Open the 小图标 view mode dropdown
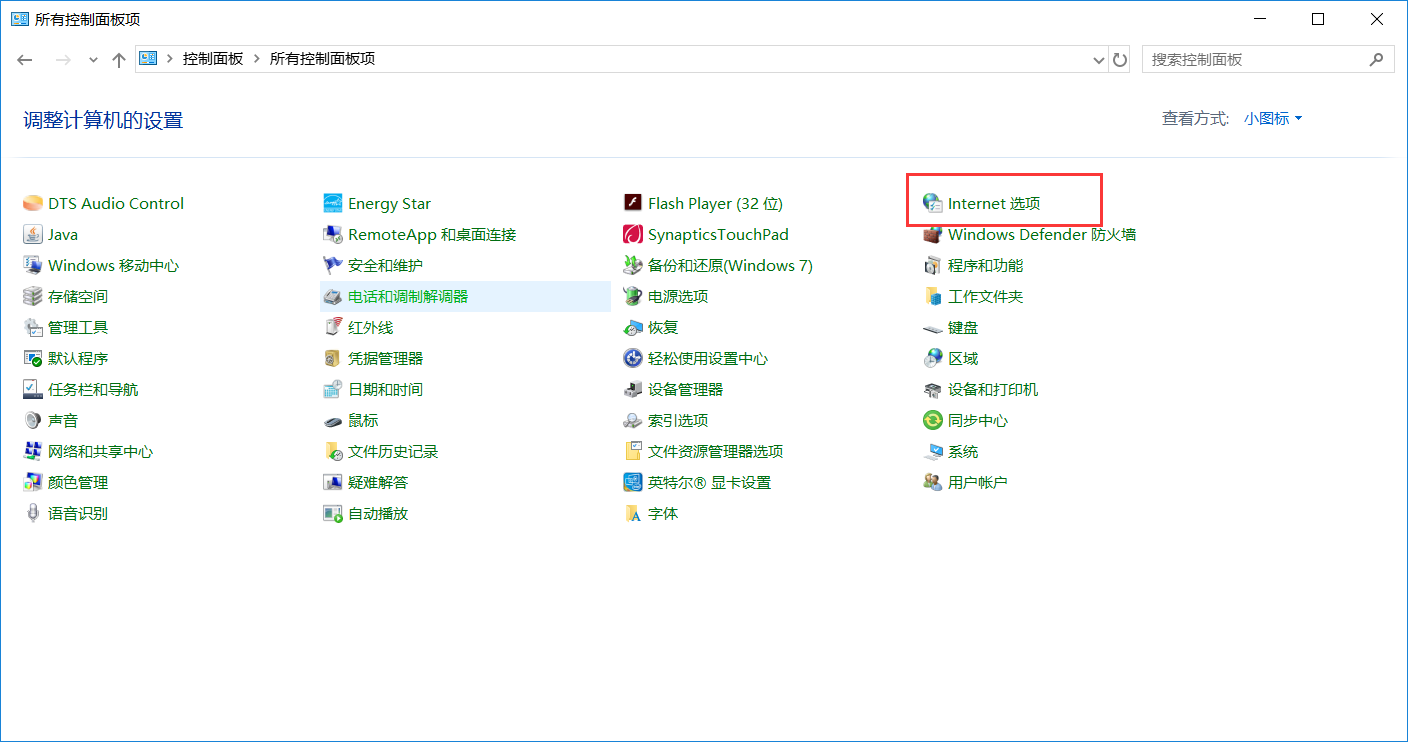1408x742 pixels. pos(1273,119)
